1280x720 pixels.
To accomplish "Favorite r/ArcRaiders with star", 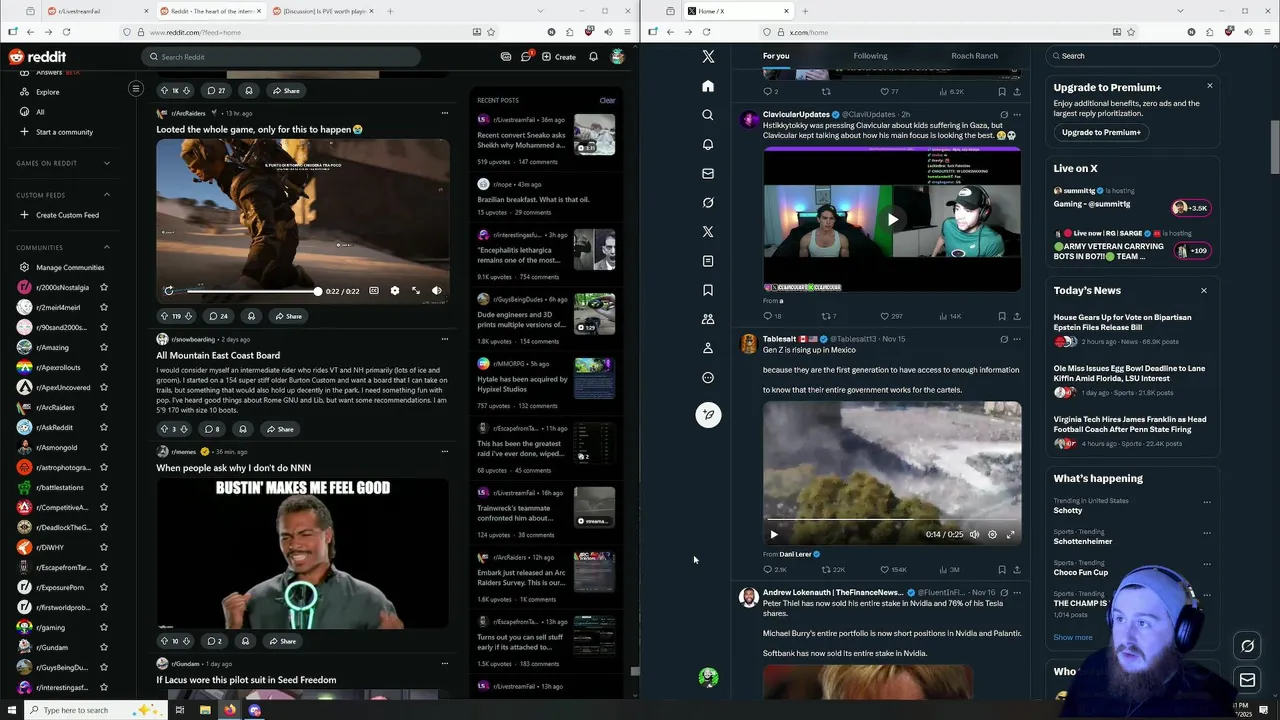I will pyautogui.click(x=103, y=407).
